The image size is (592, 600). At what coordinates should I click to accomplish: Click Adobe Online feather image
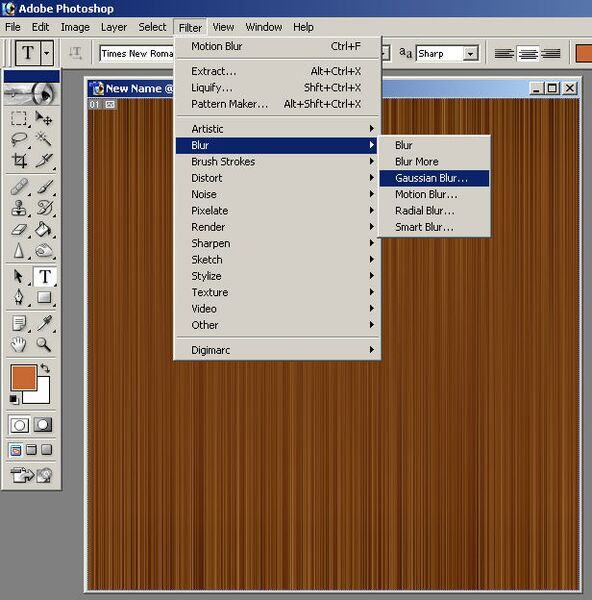pos(31,94)
